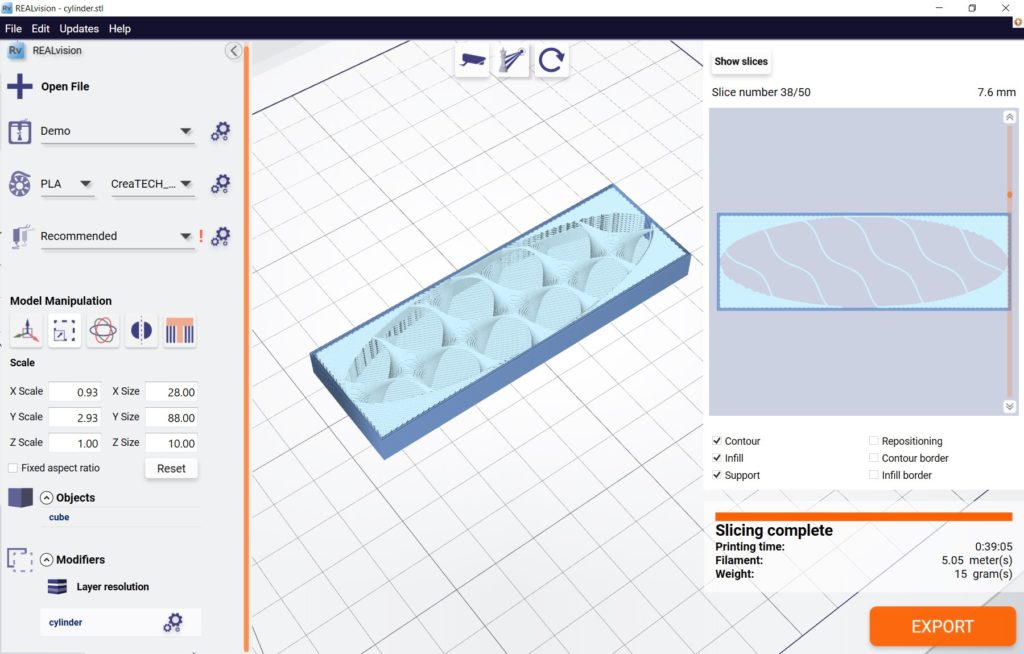
Task: Select the Move model manipulation tool
Action: pos(26,331)
